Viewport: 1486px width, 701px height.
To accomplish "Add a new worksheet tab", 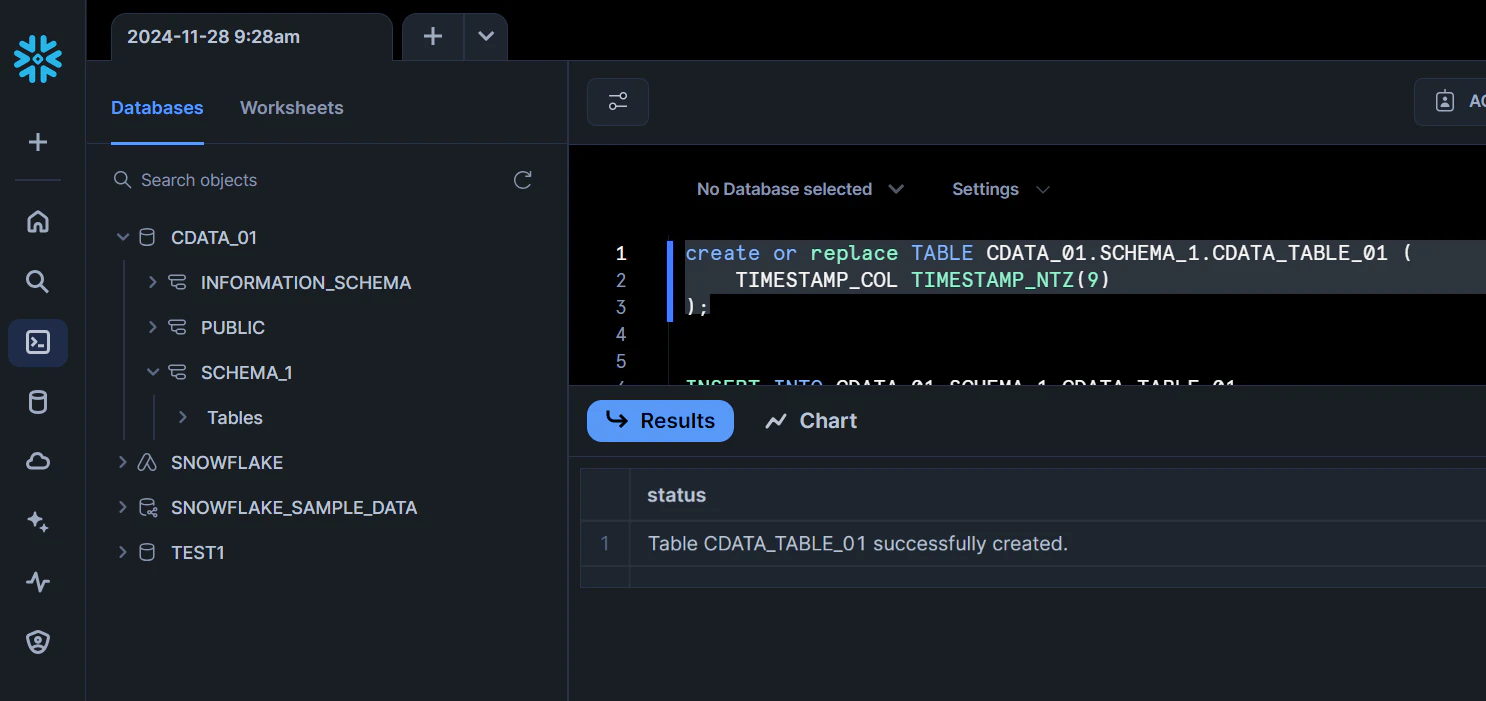I will coord(433,37).
